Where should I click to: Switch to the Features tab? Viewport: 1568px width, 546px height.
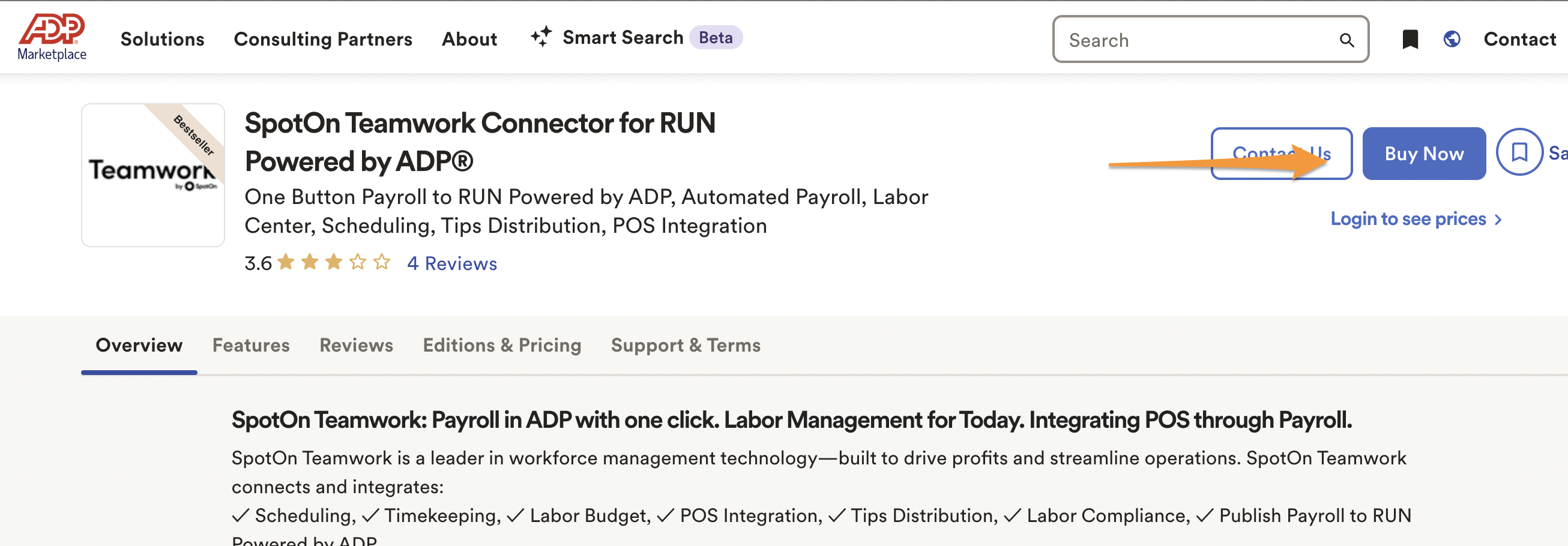click(x=251, y=345)
